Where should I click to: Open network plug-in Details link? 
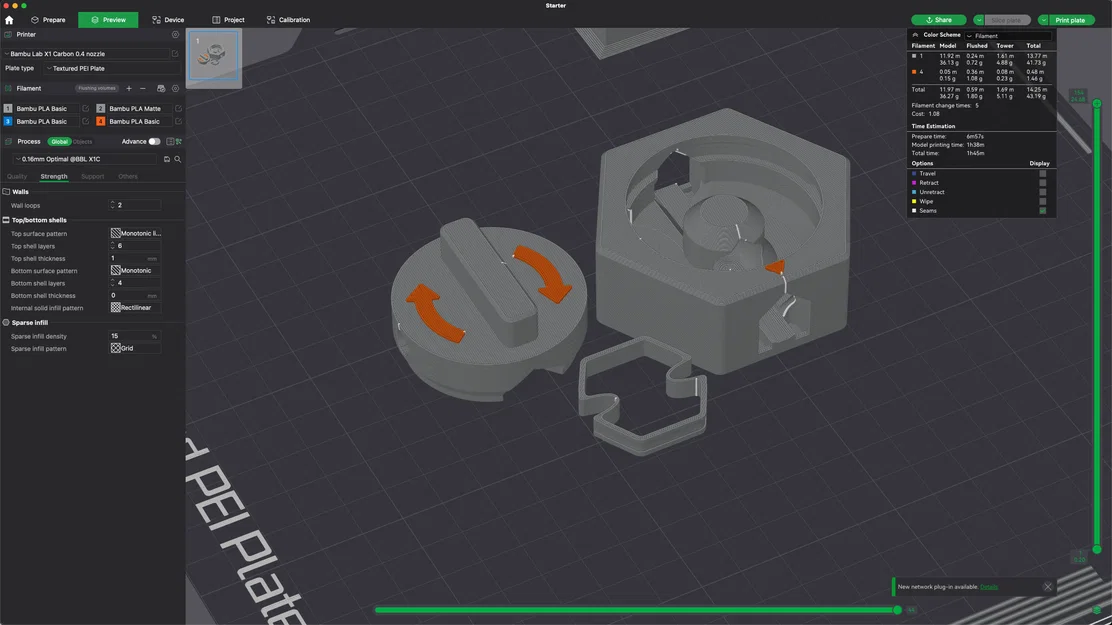click(x=989, y=587)
